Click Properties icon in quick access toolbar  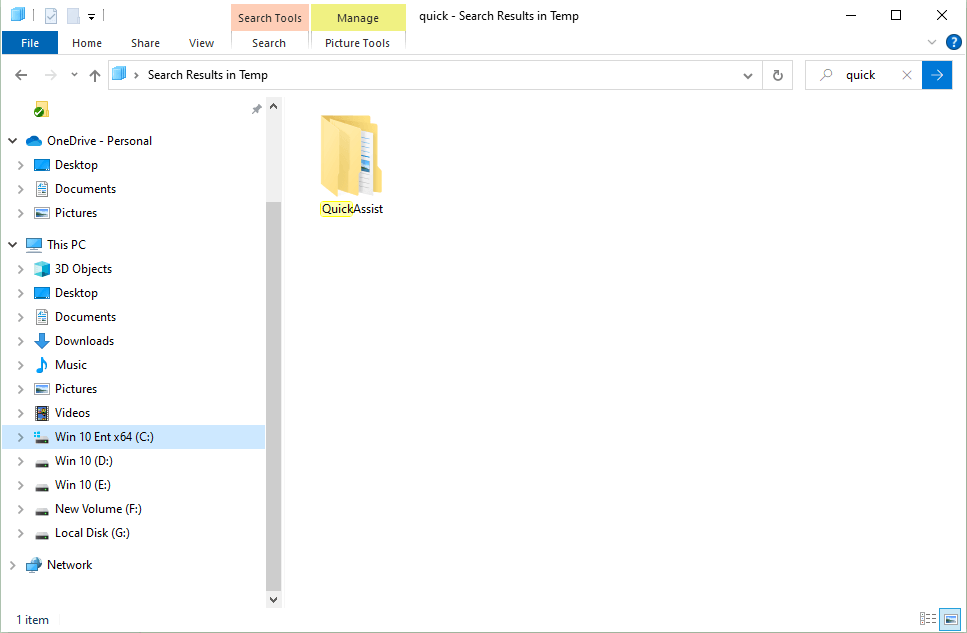tap(51, 16)
